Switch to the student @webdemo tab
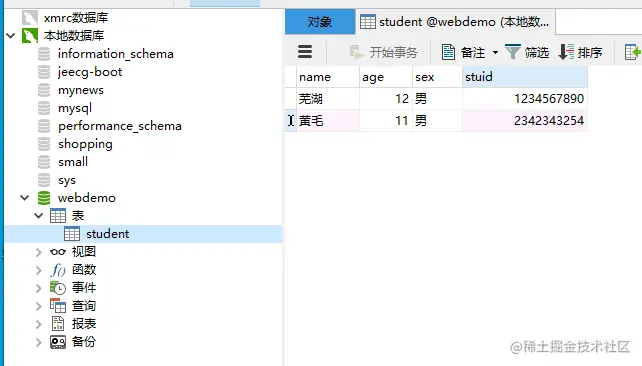This screenshot has width=642, height=366. coord(455,22)
